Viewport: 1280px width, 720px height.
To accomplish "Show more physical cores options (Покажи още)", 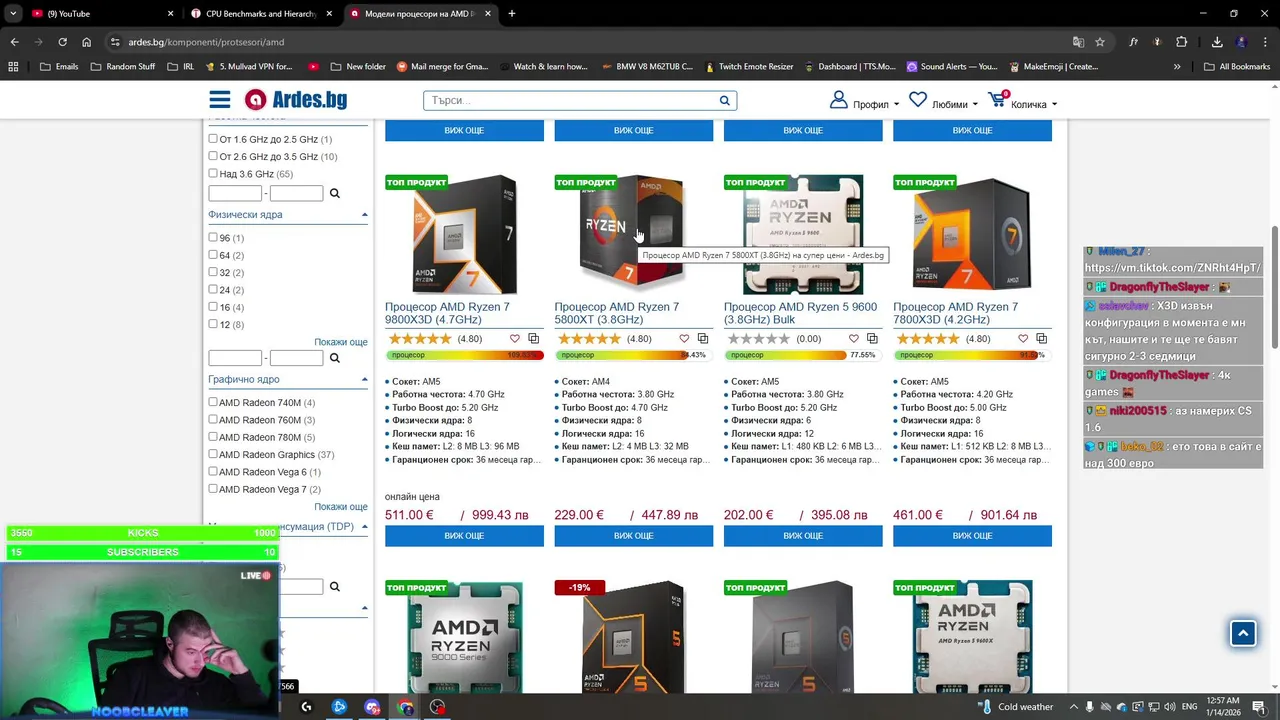I will [x=341, y=342].
